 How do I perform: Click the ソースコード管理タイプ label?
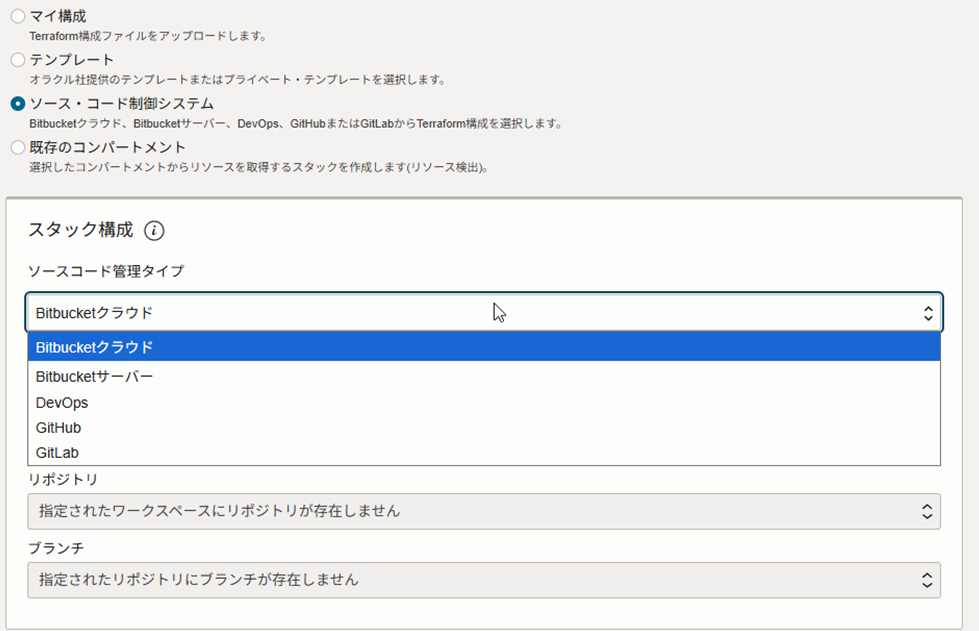106,271
